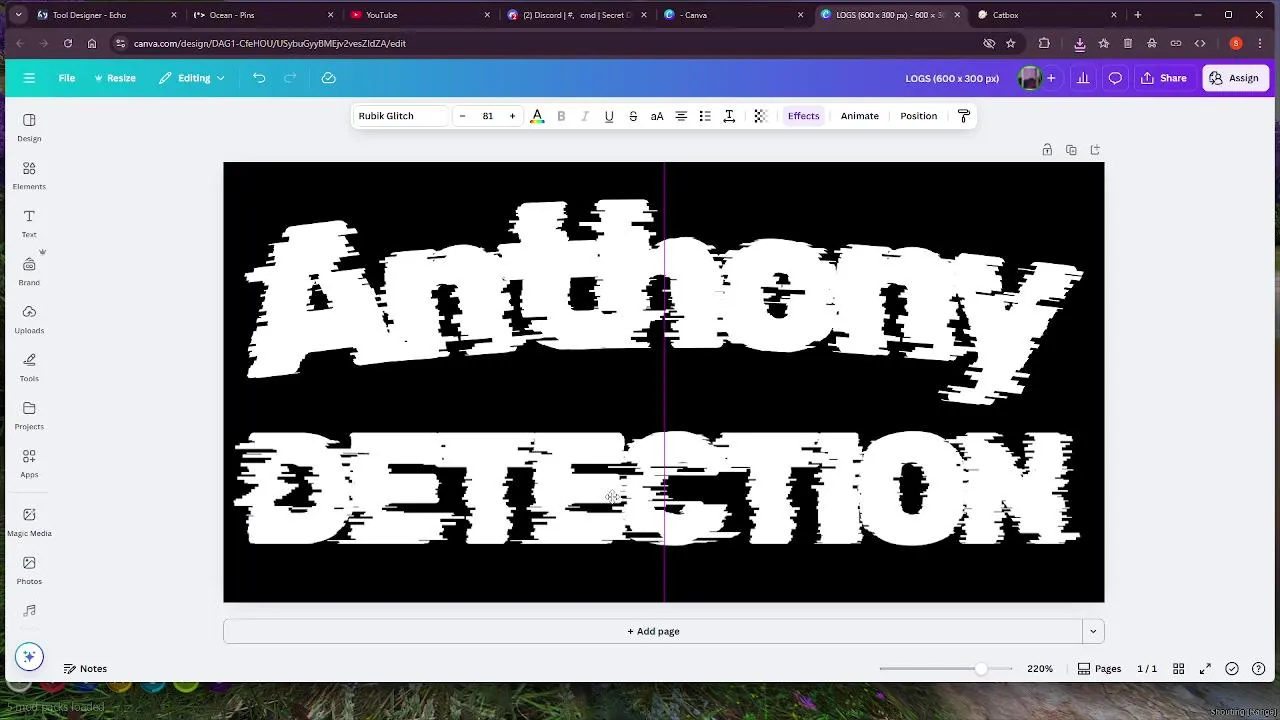
Task: Open the comments speech-bubble icon
Action: tap(1115, 78)
